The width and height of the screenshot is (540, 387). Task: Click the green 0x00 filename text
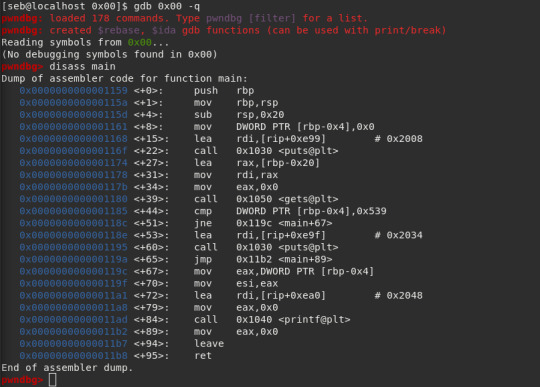coord(139,43)
